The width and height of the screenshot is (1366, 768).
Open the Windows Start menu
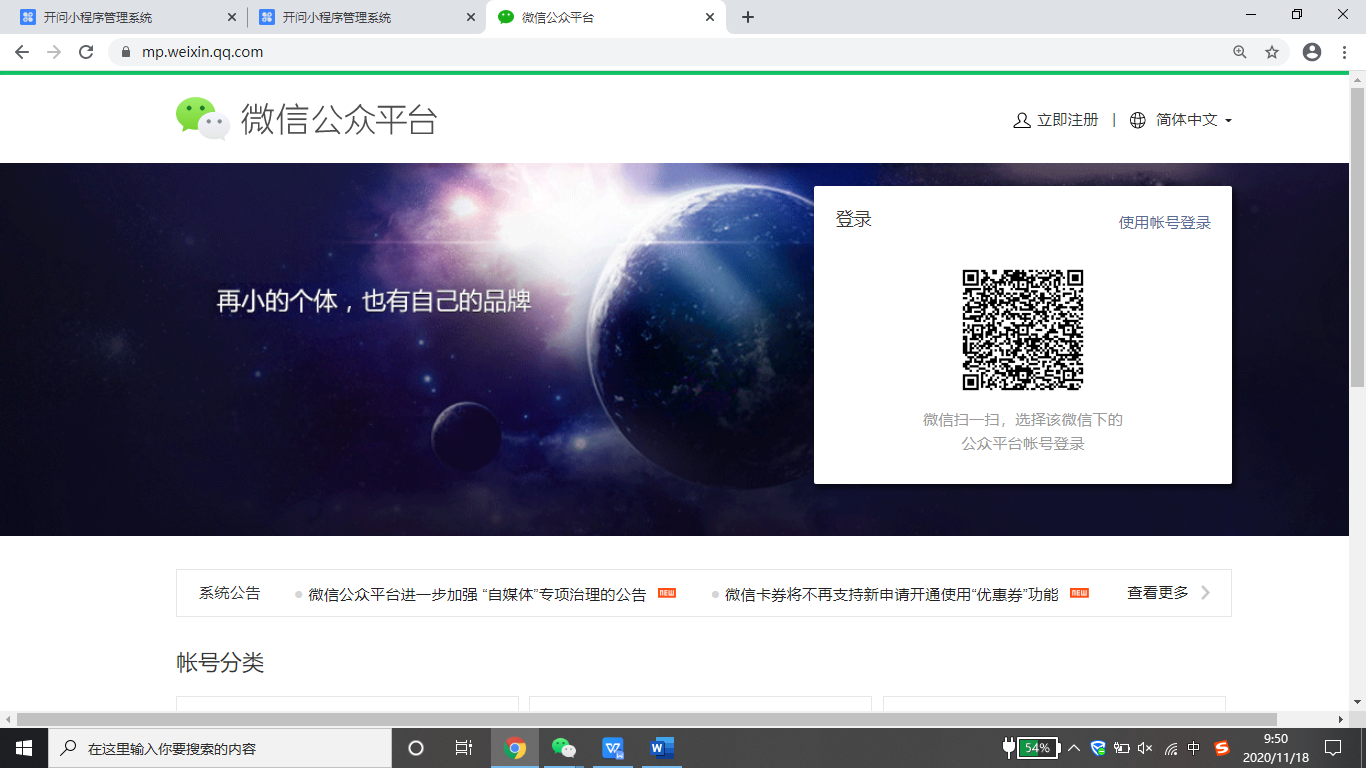(x=24, y=748)
